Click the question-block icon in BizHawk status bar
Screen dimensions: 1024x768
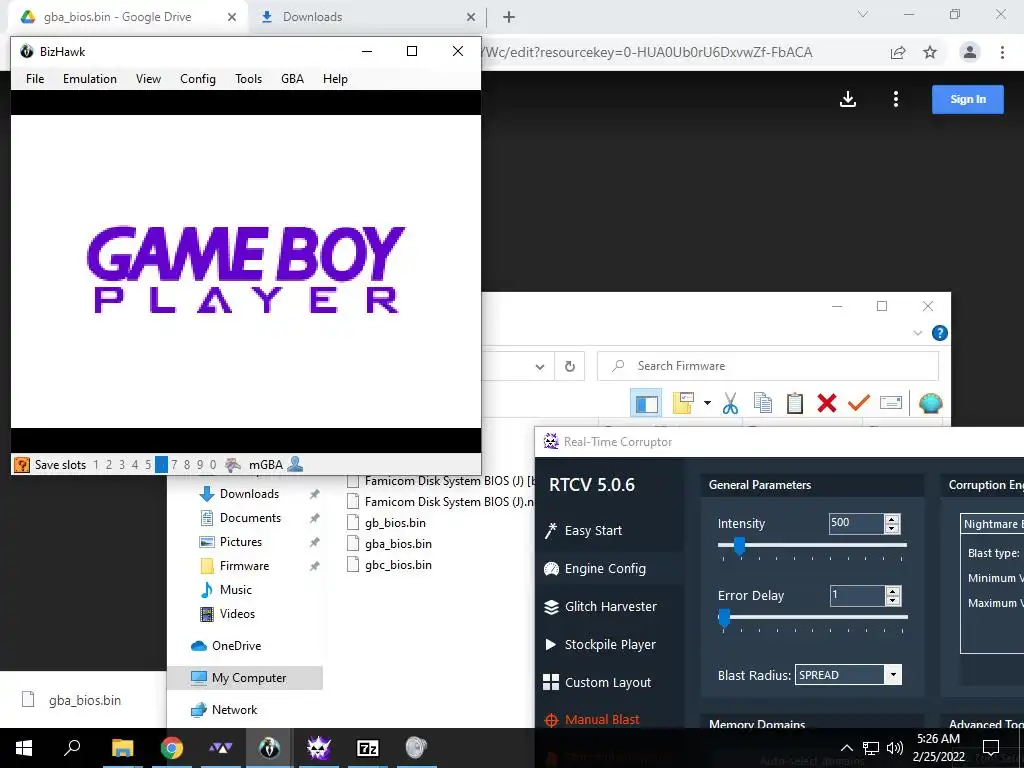pos(22,465)
